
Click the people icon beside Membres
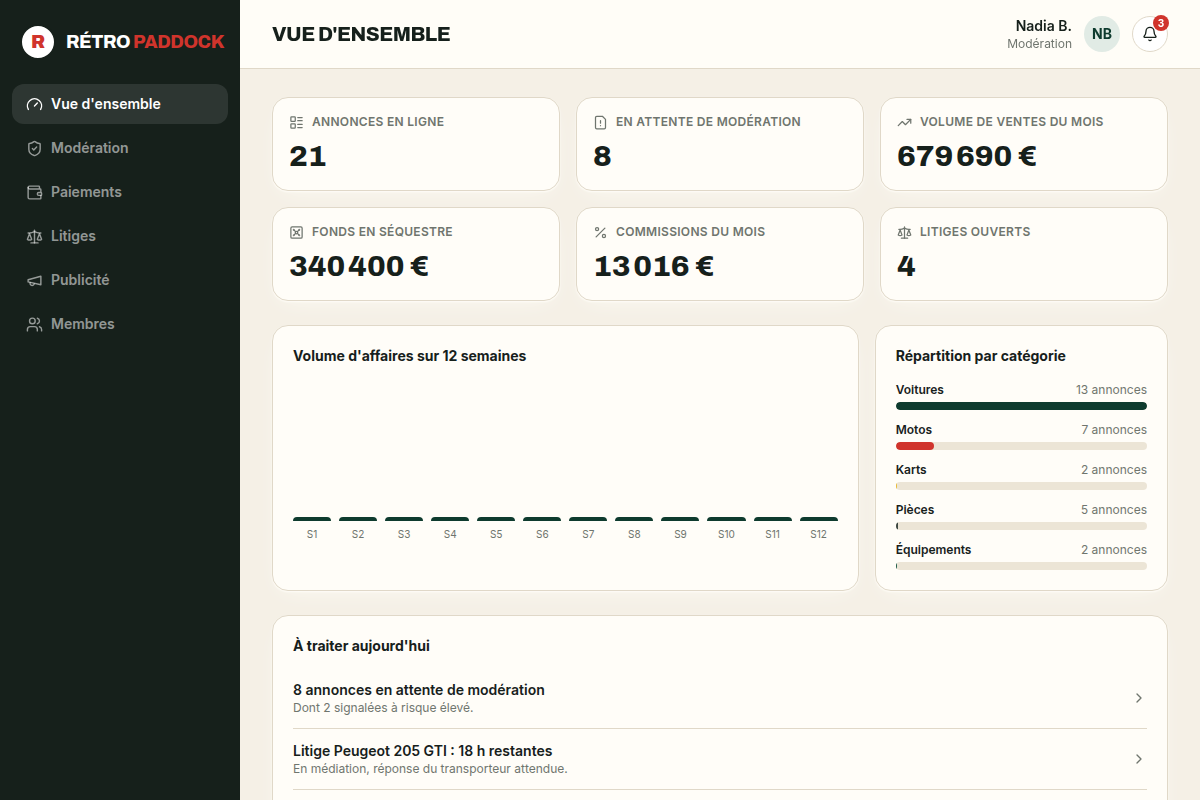[34, 324]
